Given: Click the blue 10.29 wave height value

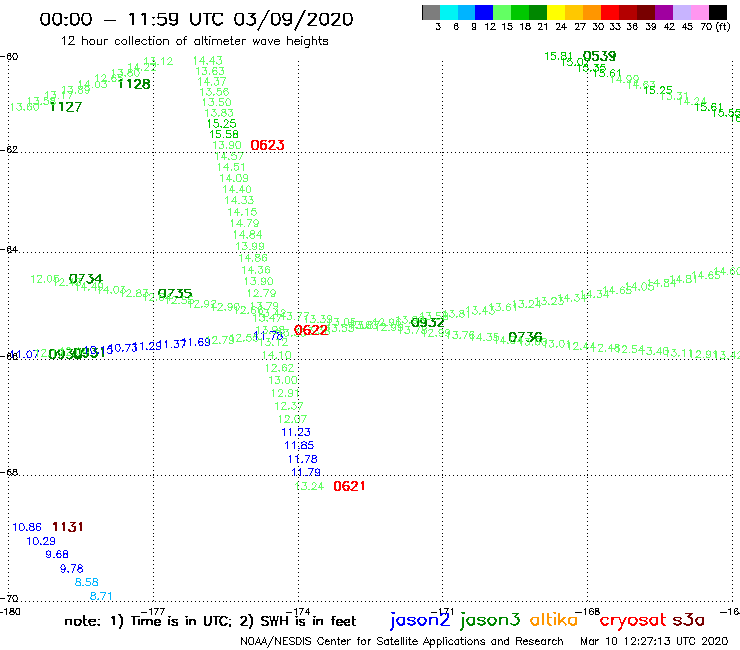Looking at the screenshot, I should click(x=41, y=541).
